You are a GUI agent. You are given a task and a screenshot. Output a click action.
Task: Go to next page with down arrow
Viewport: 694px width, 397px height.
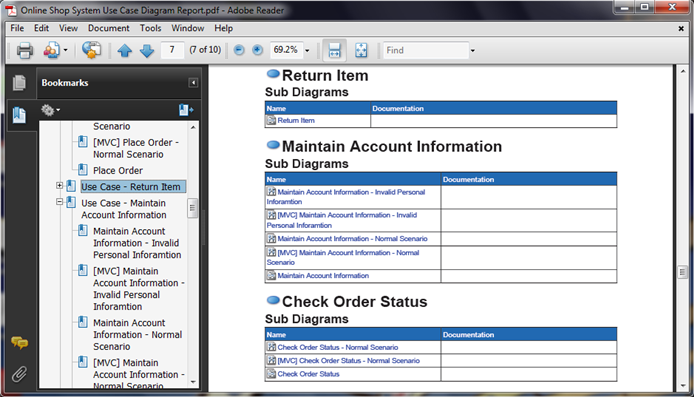[147, 50]
